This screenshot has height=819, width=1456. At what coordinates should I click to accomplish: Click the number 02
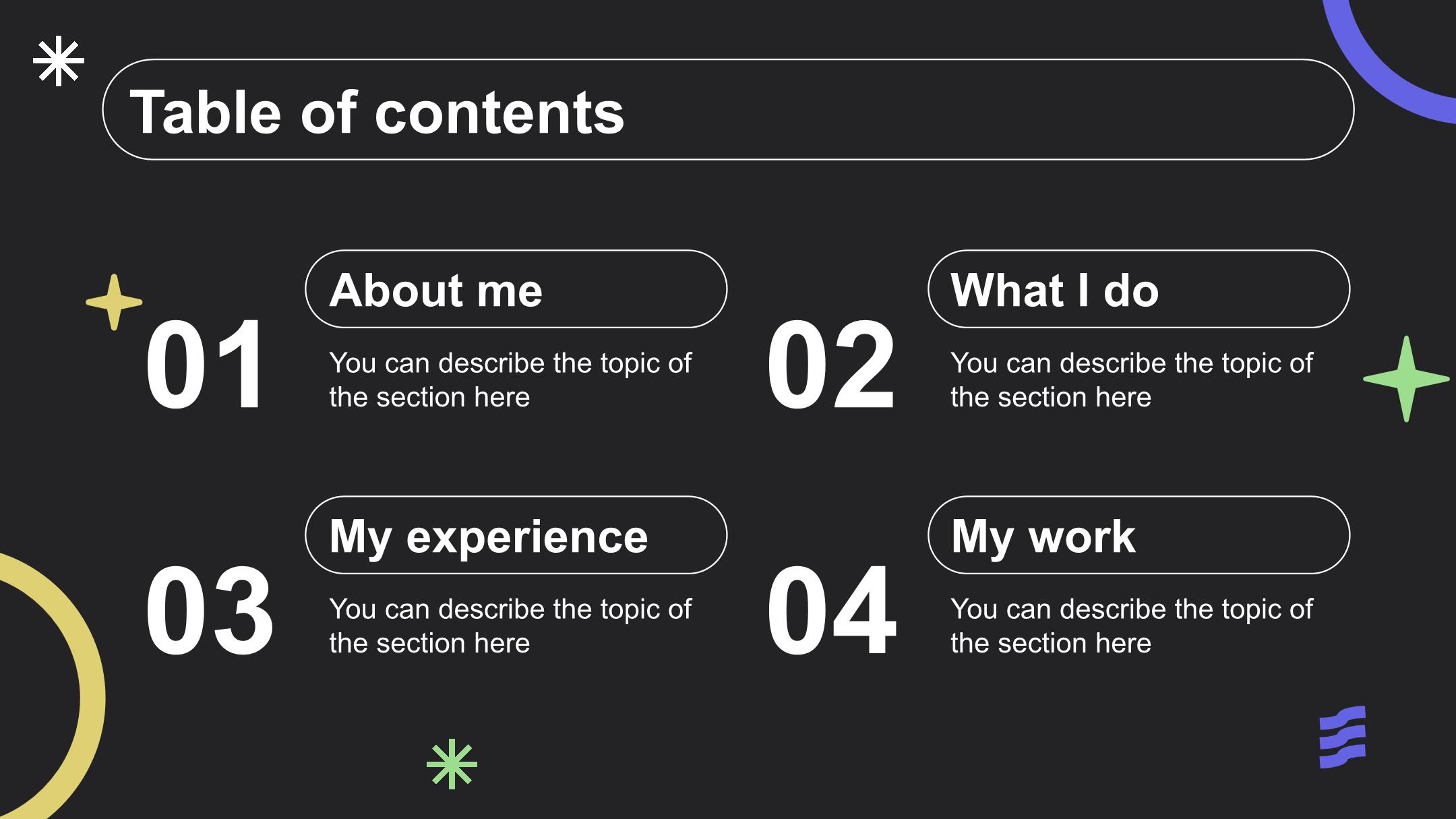click(x=831, y=365)
